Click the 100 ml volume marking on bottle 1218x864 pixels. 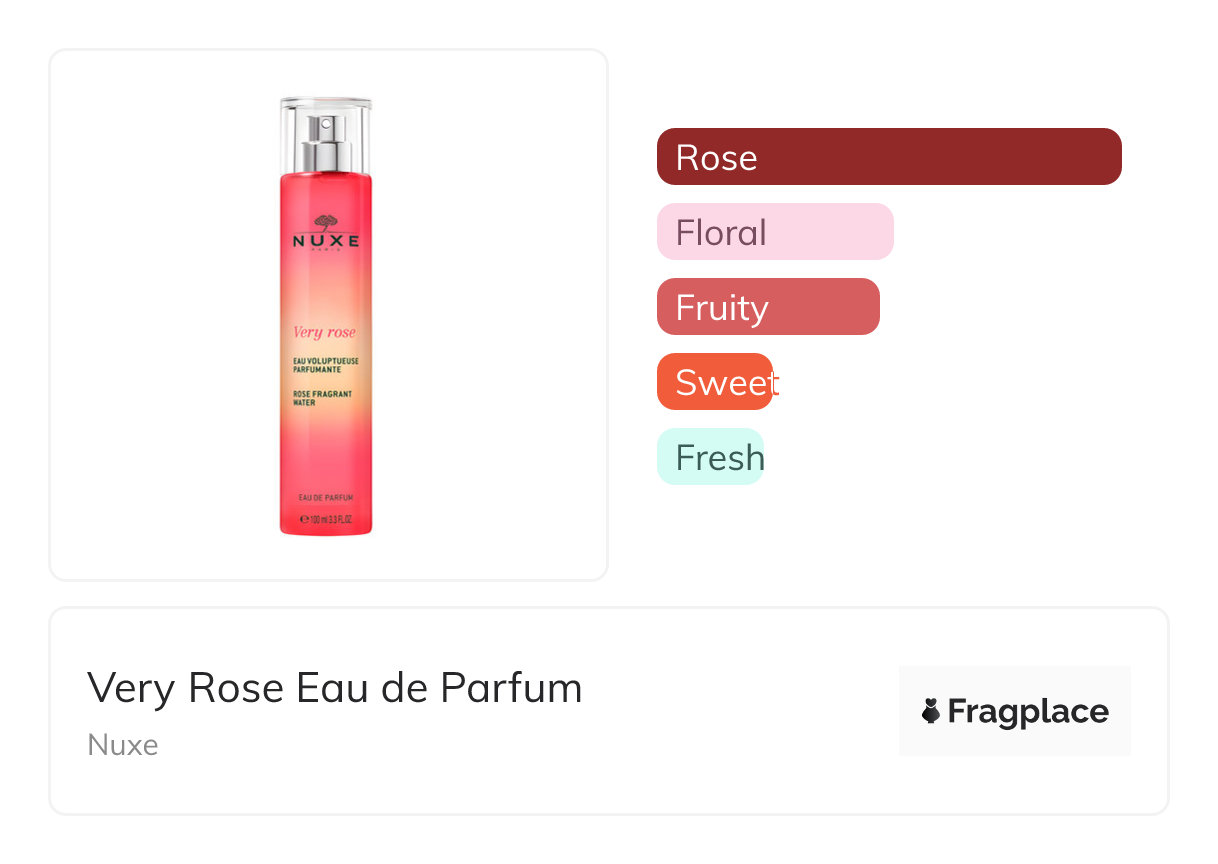click(326, 520)
